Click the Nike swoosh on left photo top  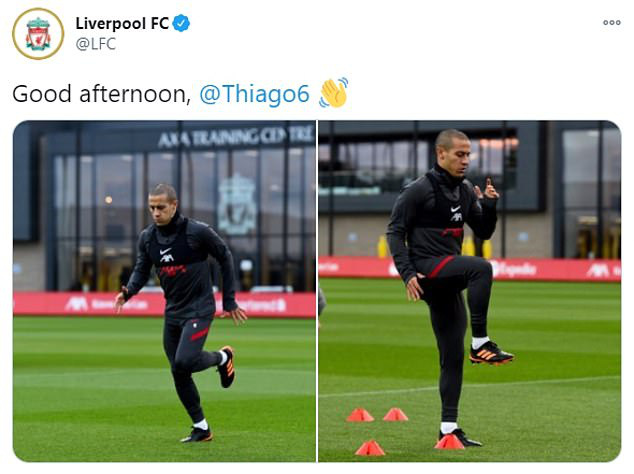(x=166, y=251)
